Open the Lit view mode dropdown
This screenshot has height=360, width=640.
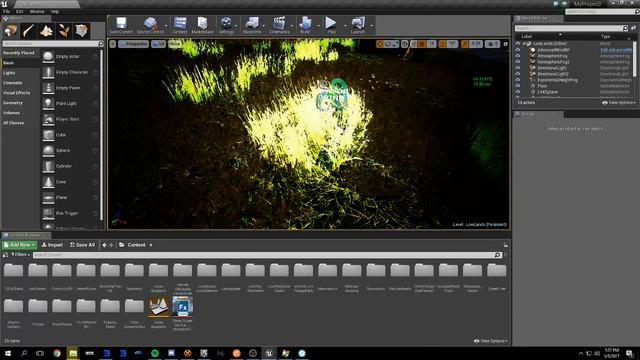(x=158, y=44)
